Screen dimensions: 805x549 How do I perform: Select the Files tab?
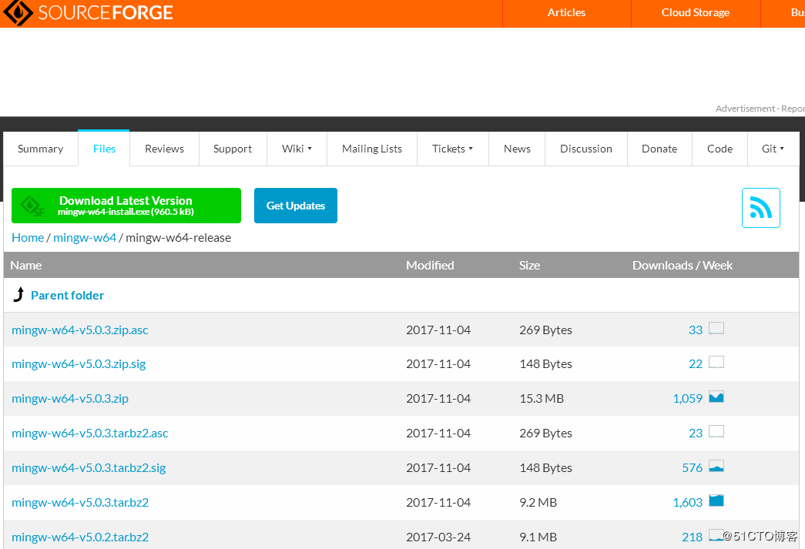coord(104,148)
